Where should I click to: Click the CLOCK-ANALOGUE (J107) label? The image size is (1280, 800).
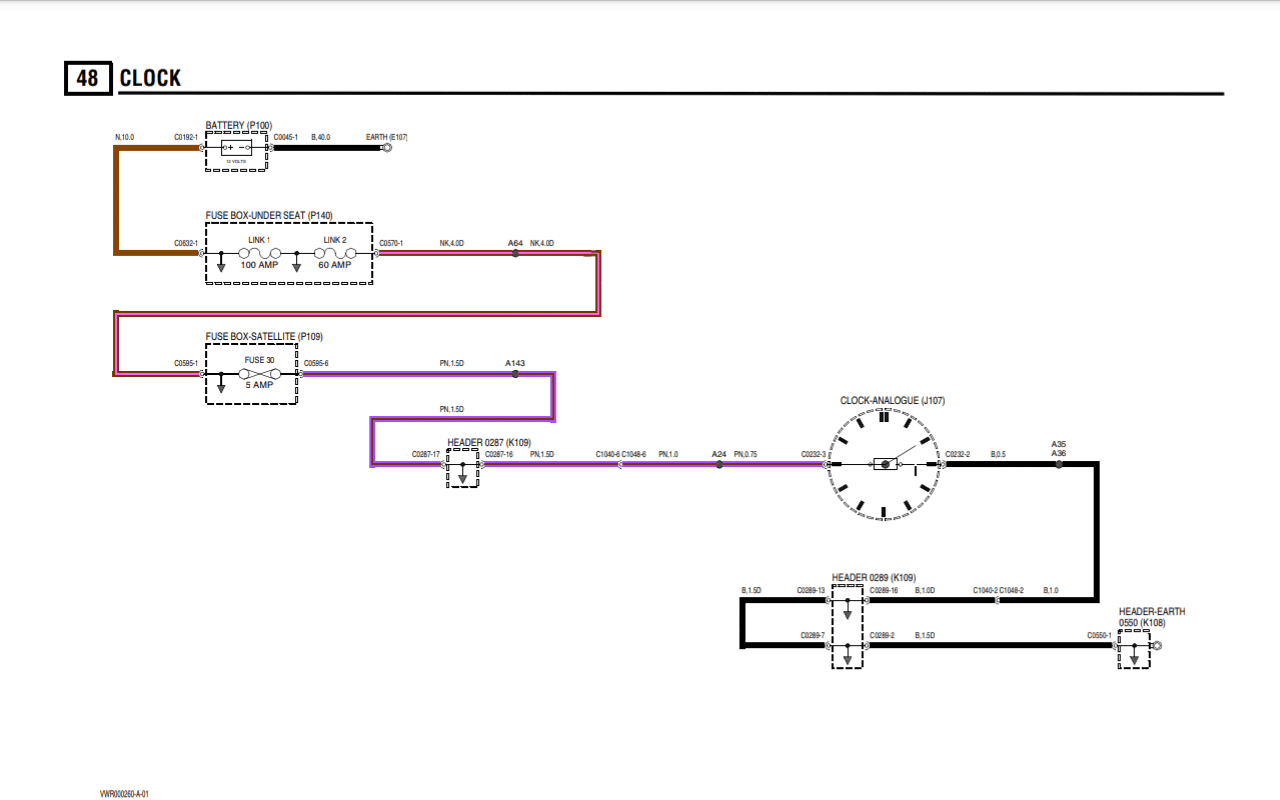[892, 400]
